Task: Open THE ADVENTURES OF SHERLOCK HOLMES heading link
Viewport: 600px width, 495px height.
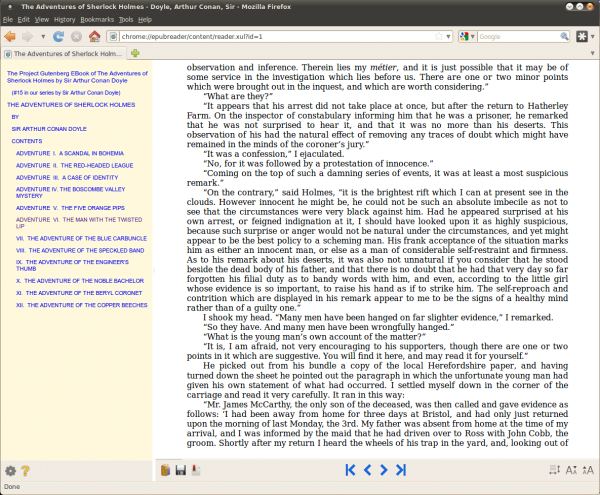Action: click(71, 104)
